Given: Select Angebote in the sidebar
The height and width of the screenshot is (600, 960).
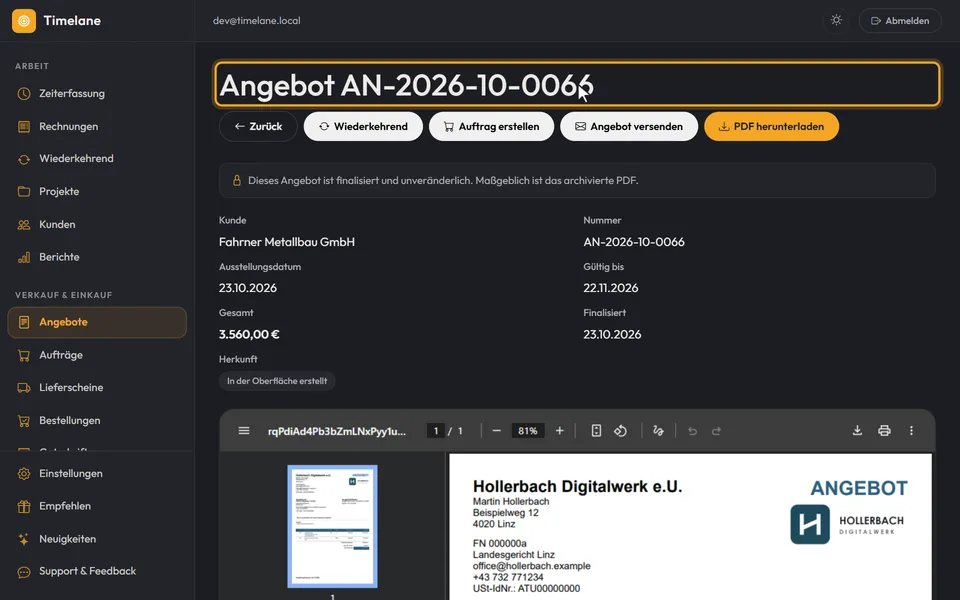Looking at the screenshot, I should 97,322.
